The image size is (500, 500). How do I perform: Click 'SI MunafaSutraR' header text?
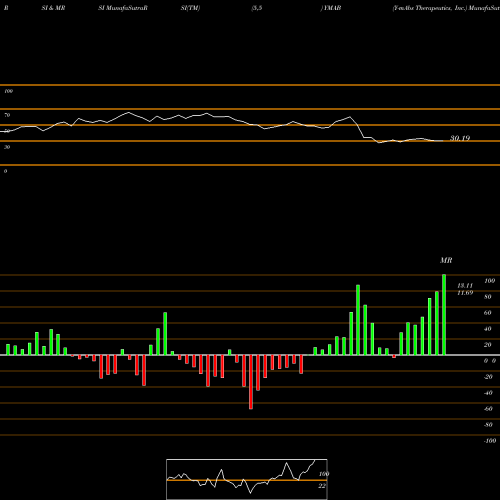click(x=123, y=8)
